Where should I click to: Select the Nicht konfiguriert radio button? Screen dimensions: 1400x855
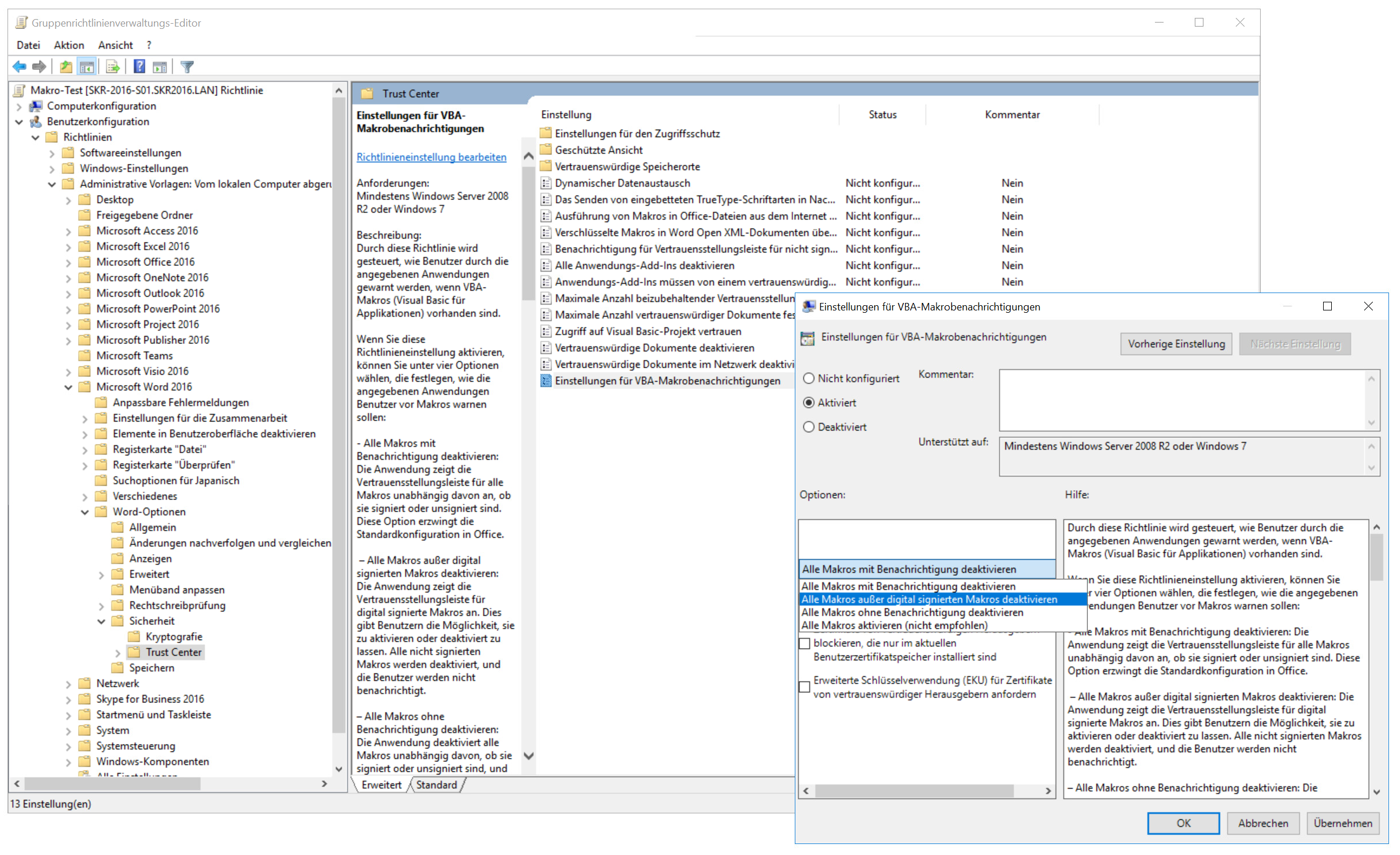(809, 378)
